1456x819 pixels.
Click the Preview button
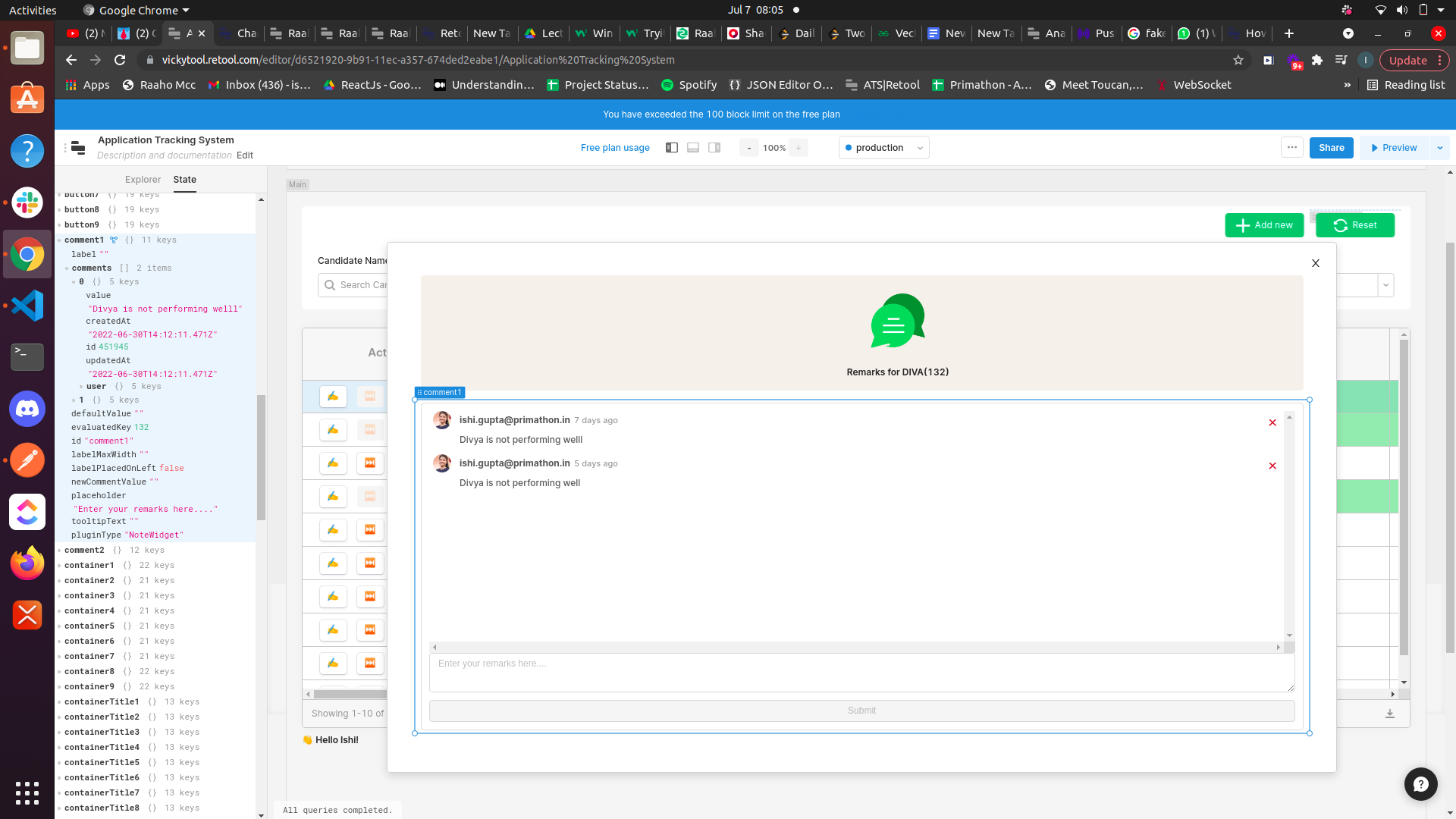tap(1394, 148)
